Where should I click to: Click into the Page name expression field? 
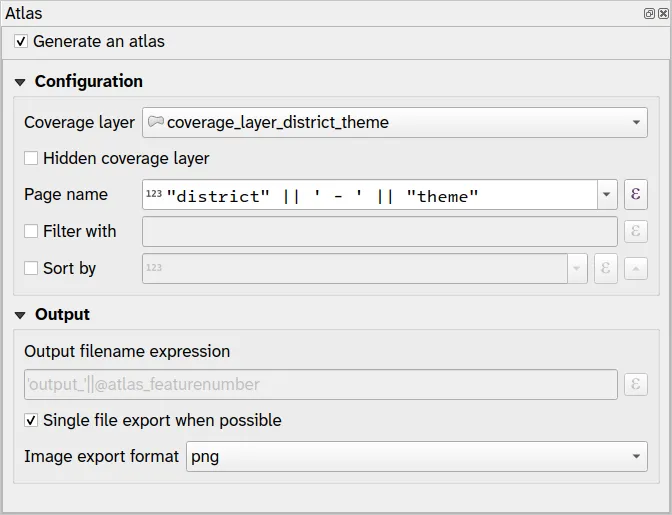(x=380, y=195)
